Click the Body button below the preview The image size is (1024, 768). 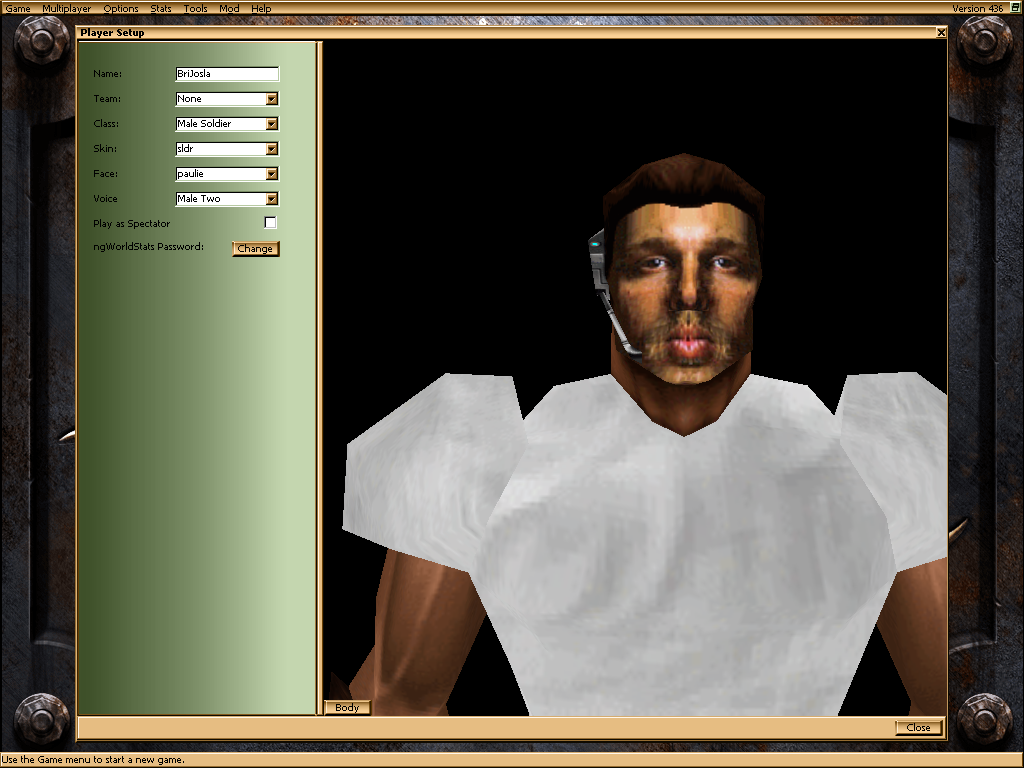click(347, 708)
